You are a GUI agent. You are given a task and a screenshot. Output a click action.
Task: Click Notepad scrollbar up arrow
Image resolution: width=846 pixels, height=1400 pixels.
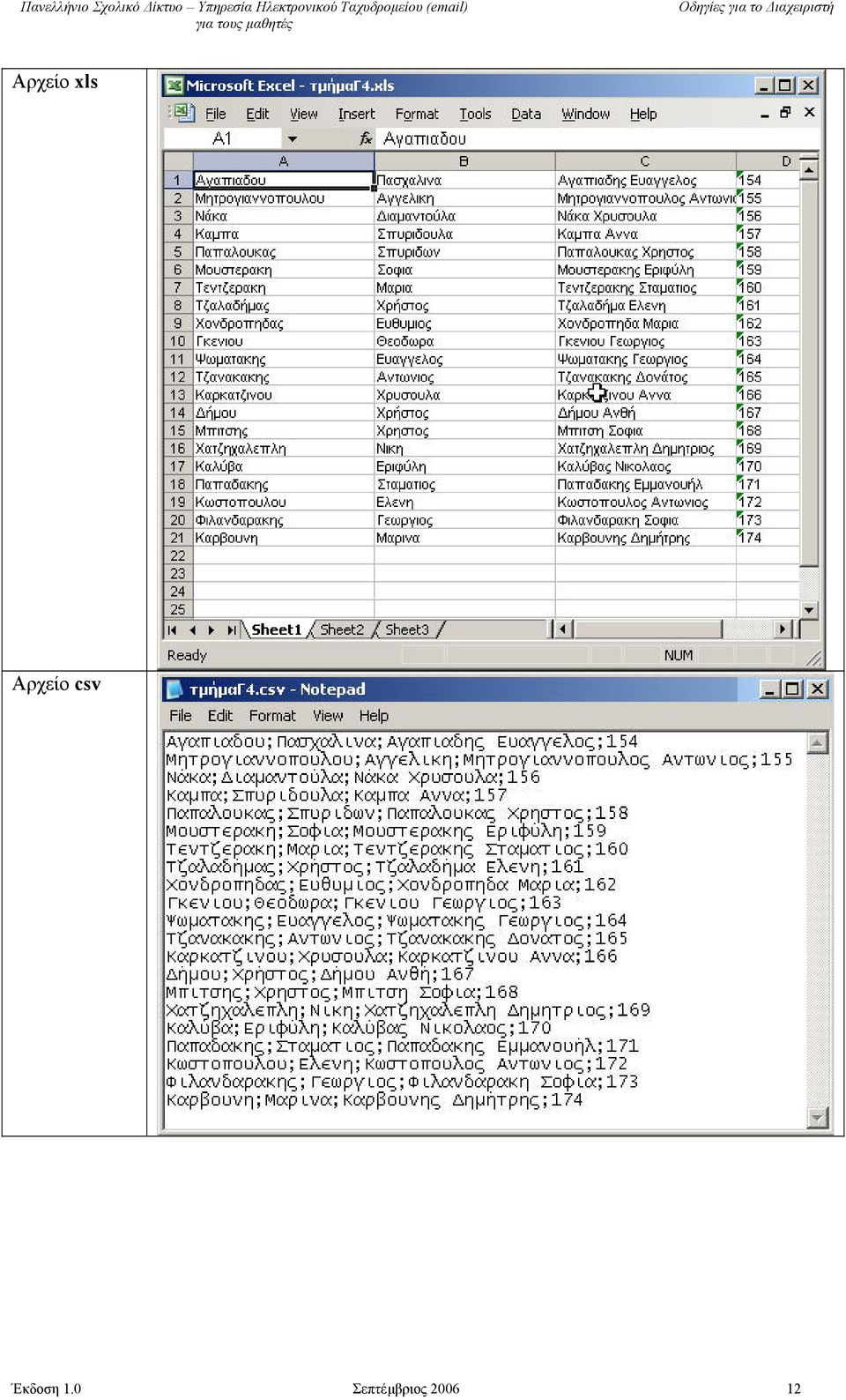tap(818, 742)
